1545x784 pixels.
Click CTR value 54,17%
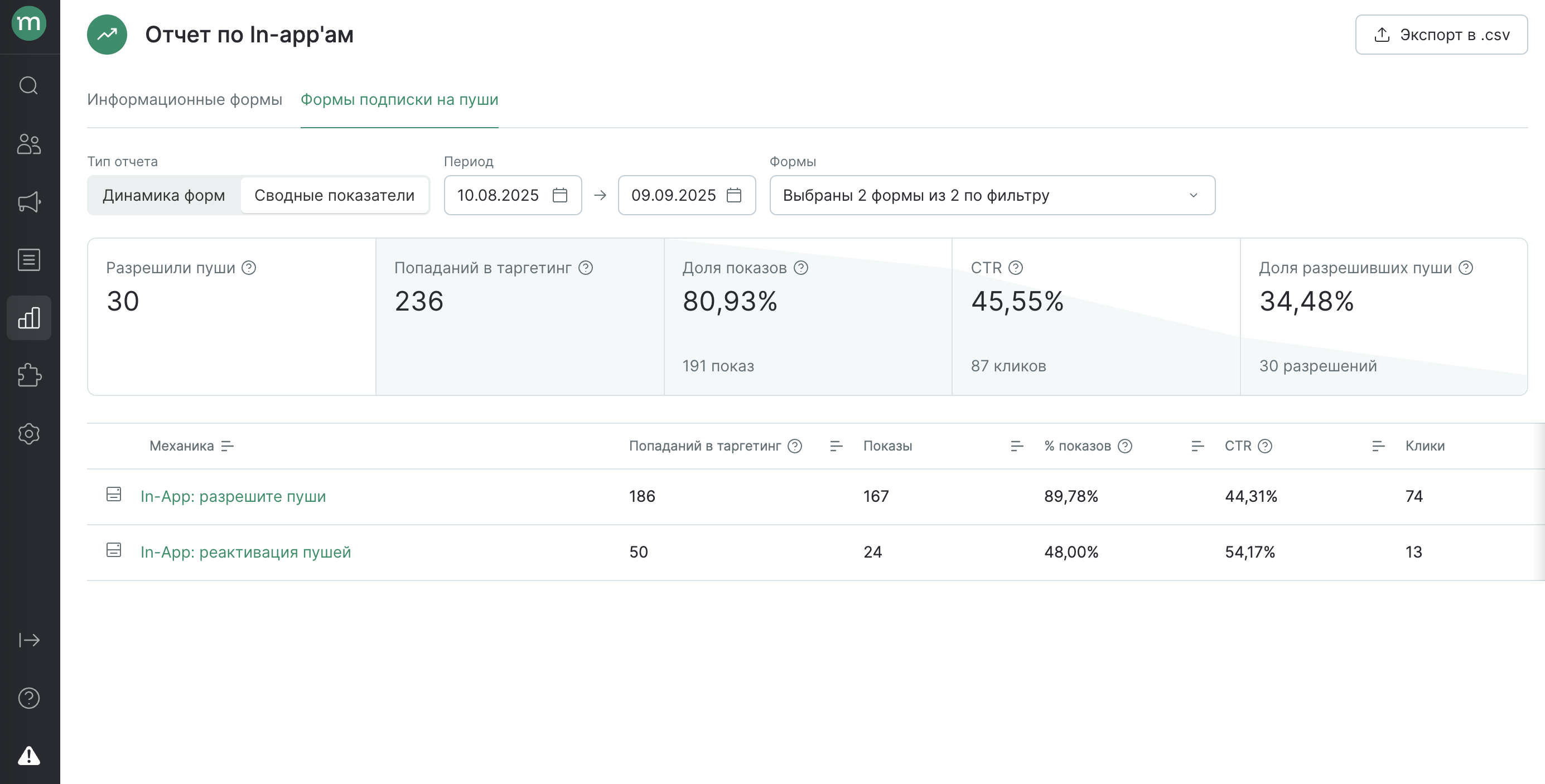(x=1250, y=552)
